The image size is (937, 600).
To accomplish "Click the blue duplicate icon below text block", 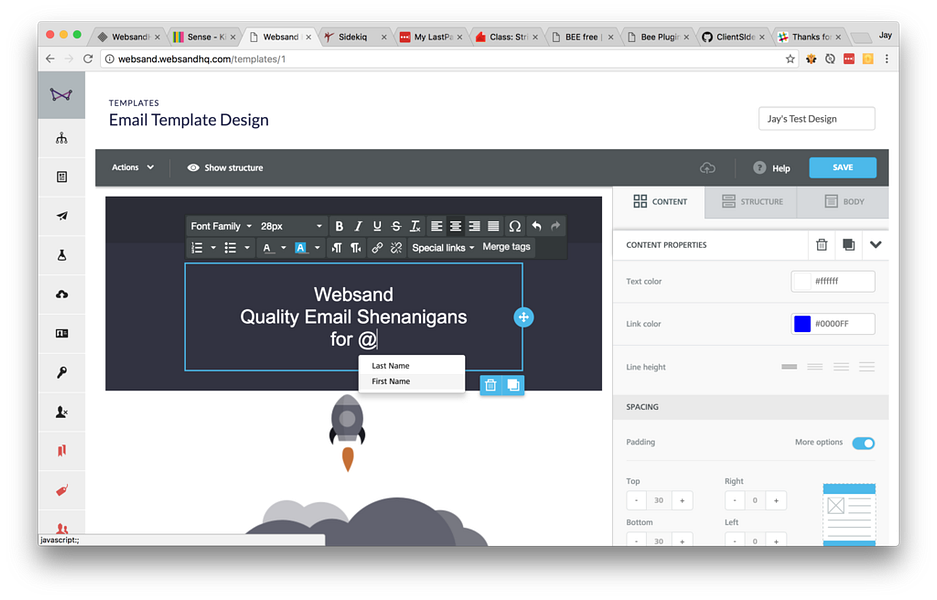I will (513, 385).
